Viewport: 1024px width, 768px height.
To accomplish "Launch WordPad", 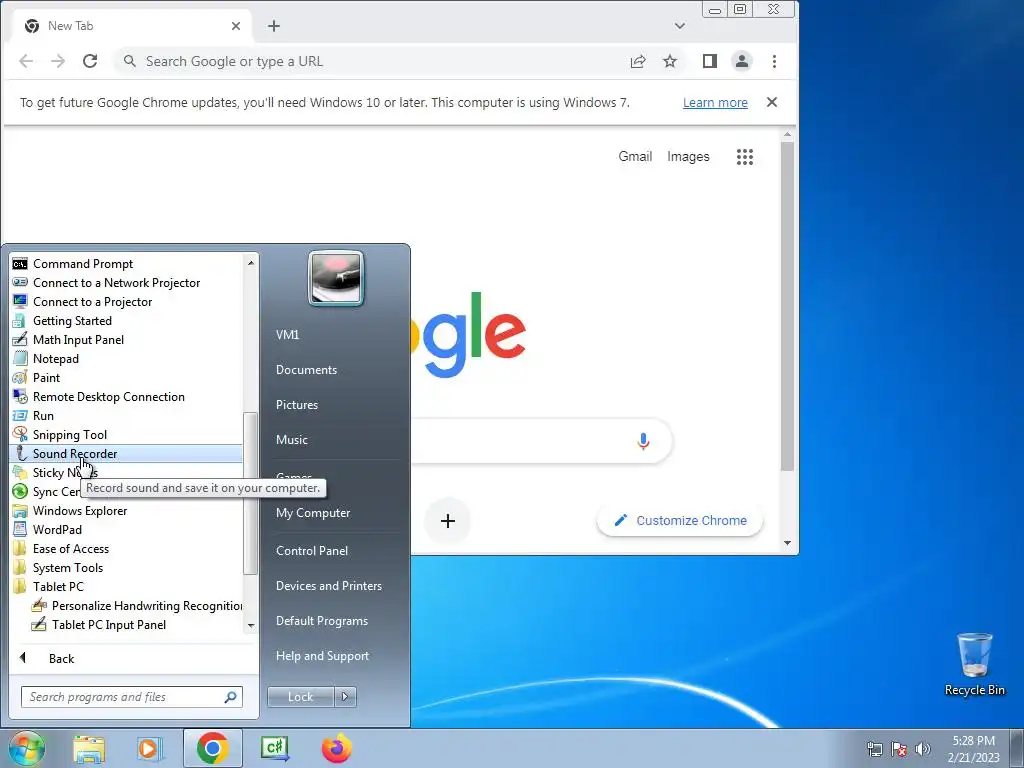I will tap(57, 530).
